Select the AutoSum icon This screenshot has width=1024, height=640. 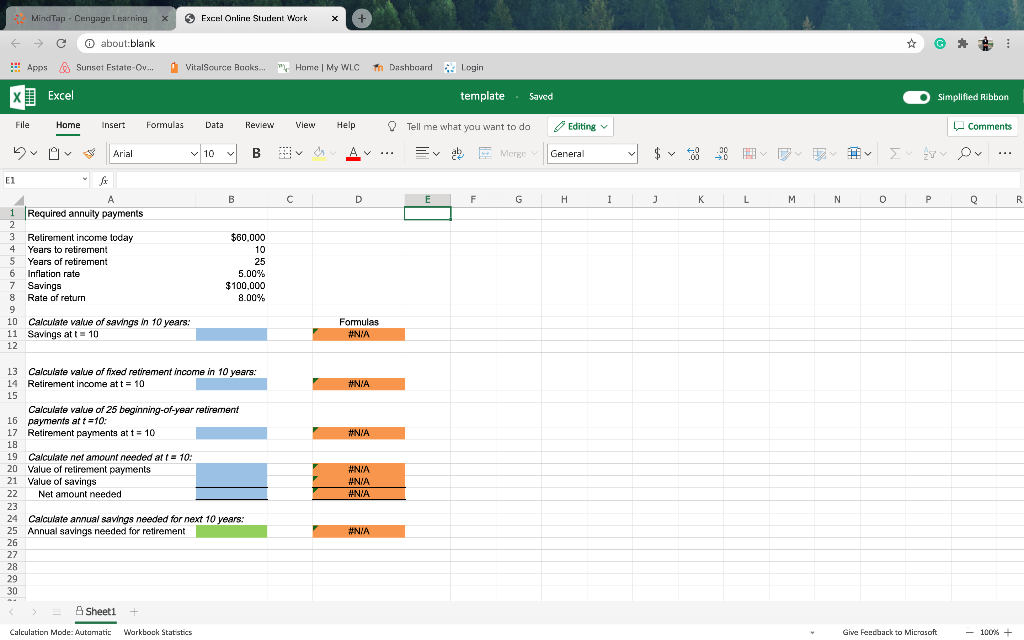pos(893,155)
